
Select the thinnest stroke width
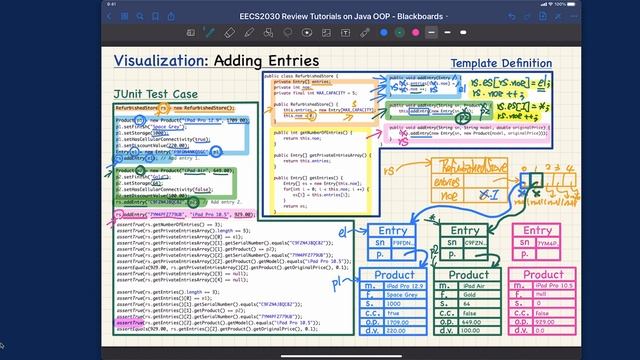pyautogui.click(x=431, y=32)
